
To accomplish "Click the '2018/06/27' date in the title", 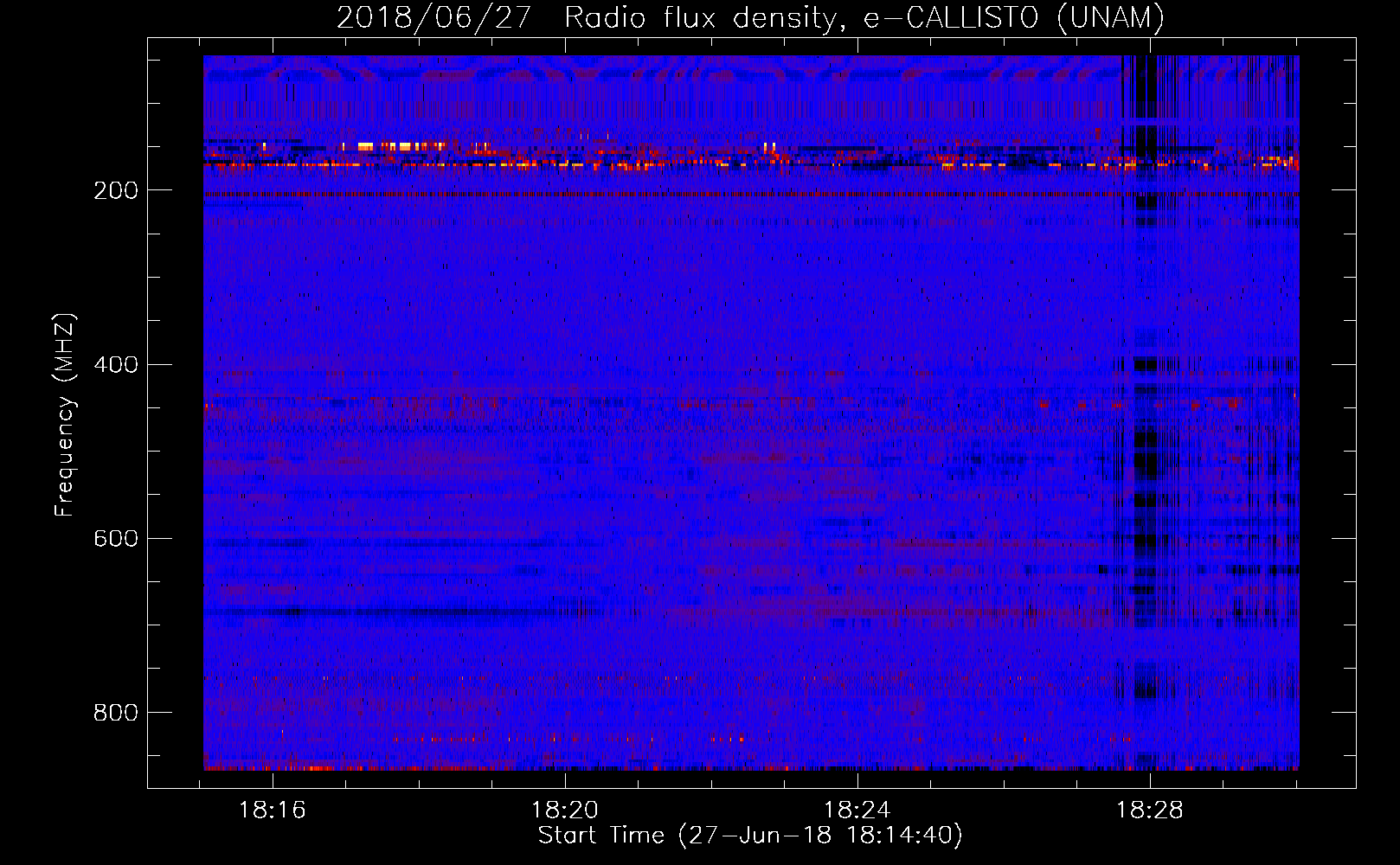I will (x=433, y=17).
